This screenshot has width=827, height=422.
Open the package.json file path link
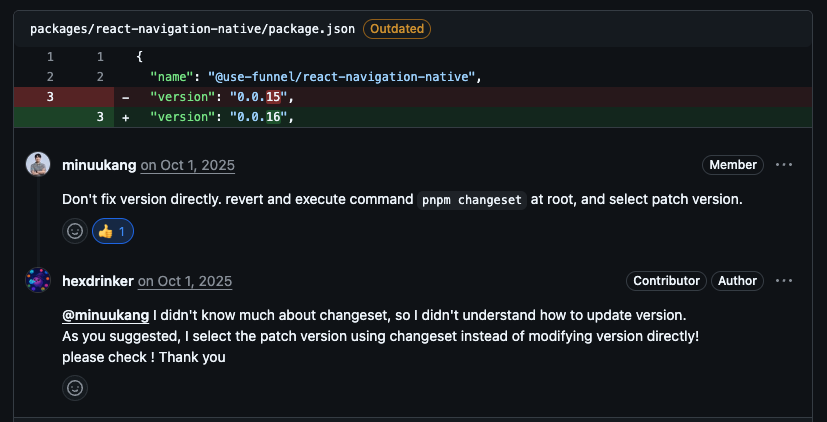coord(192,29)
